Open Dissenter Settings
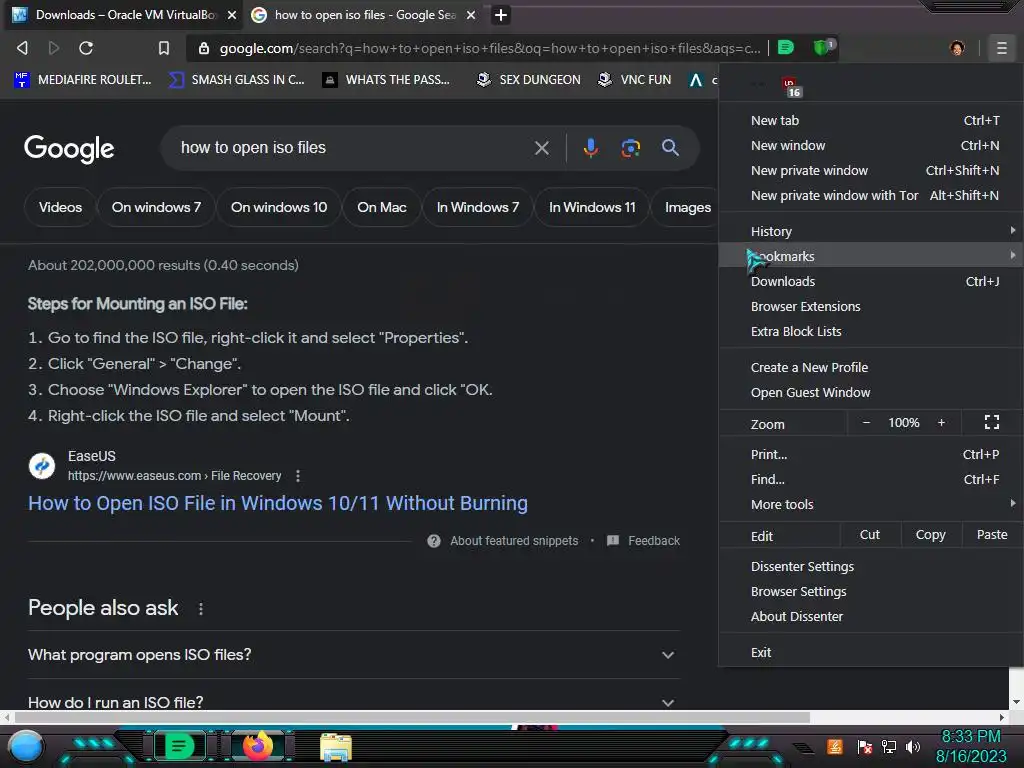 coord(871,566)
